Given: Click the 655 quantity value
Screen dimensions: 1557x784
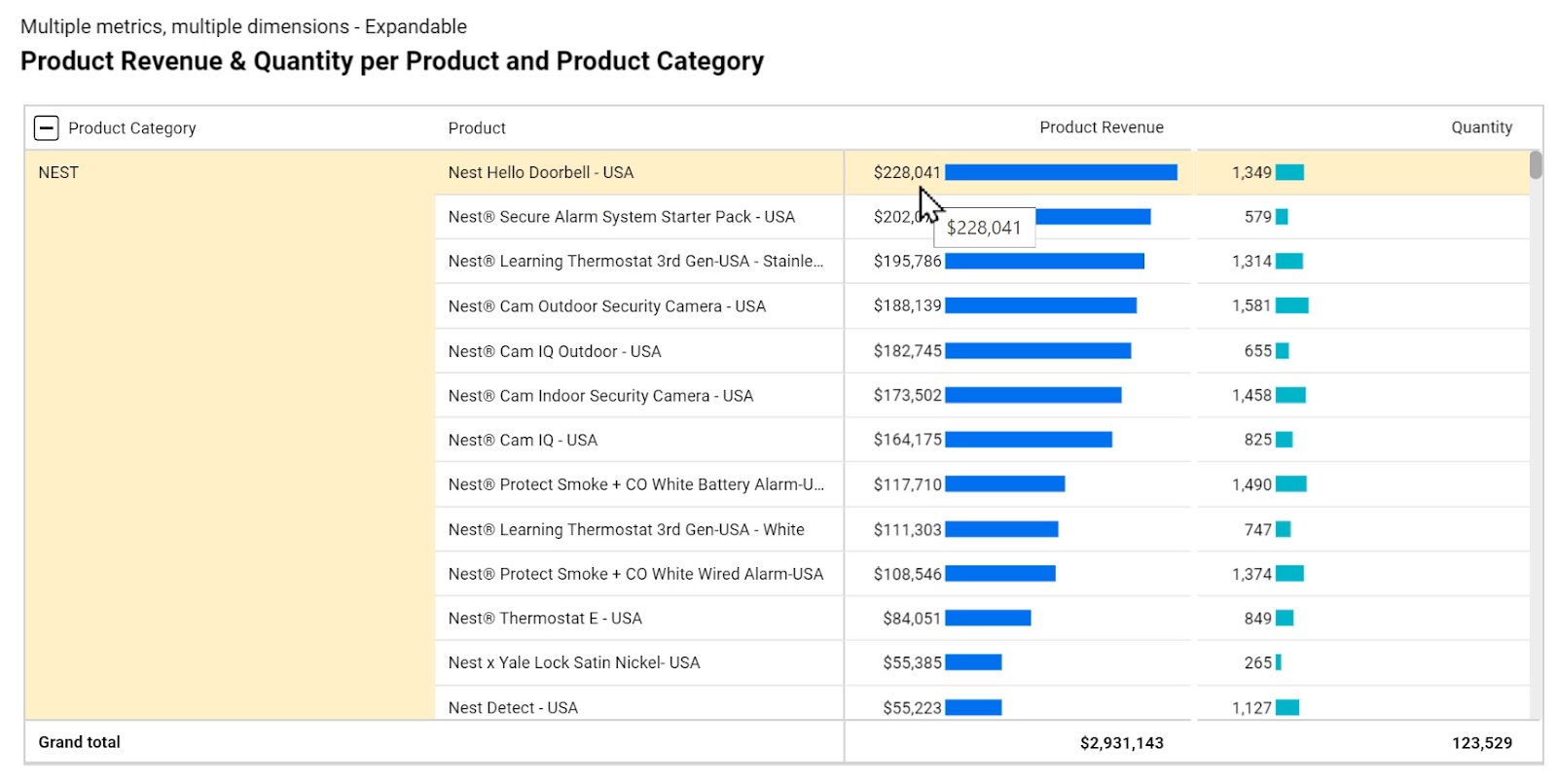Looking at the screenshot, I should (x=1258, y=350).
